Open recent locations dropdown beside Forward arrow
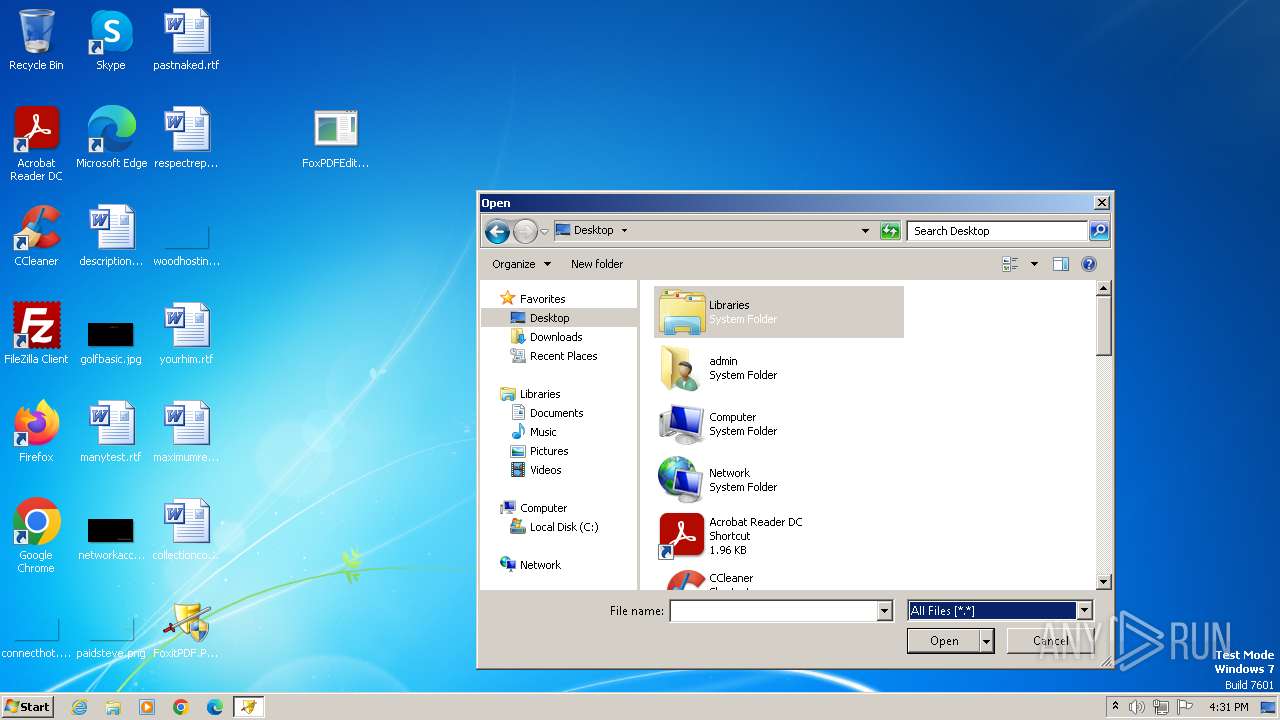 pyautogui.click(x=545, y=231)
